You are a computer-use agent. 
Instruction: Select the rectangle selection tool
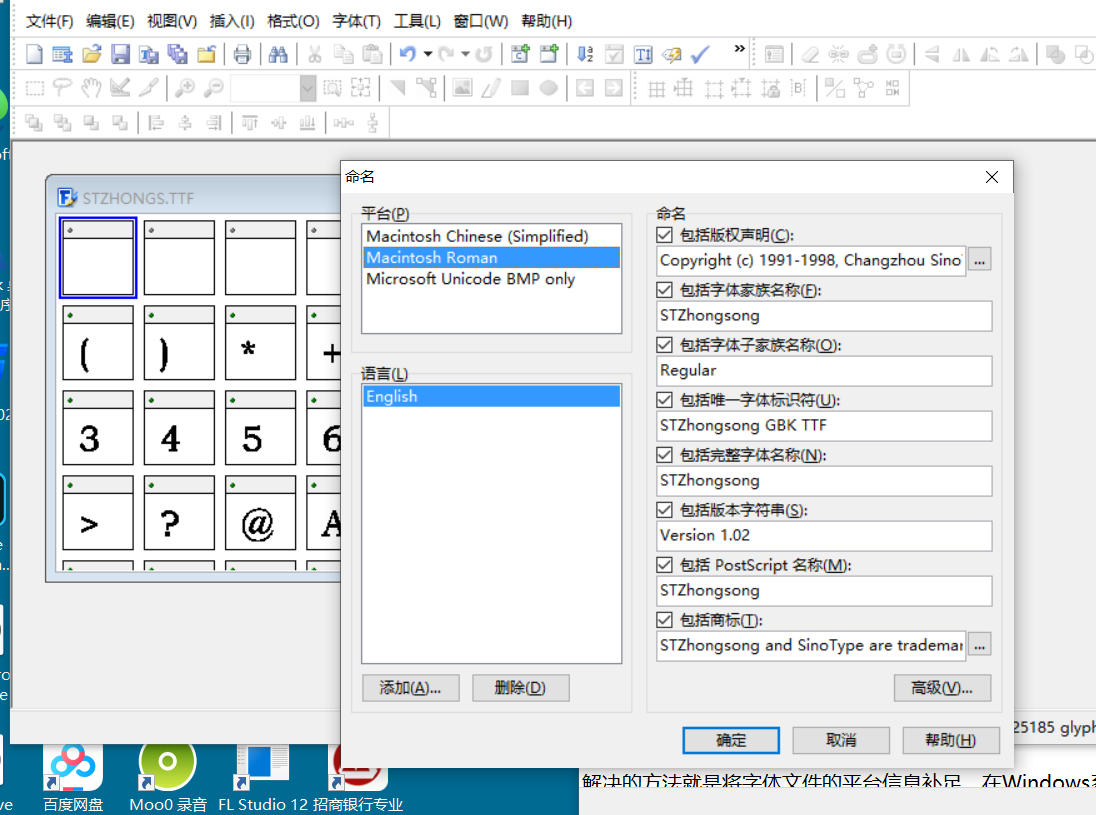click(x=34, y=88)
